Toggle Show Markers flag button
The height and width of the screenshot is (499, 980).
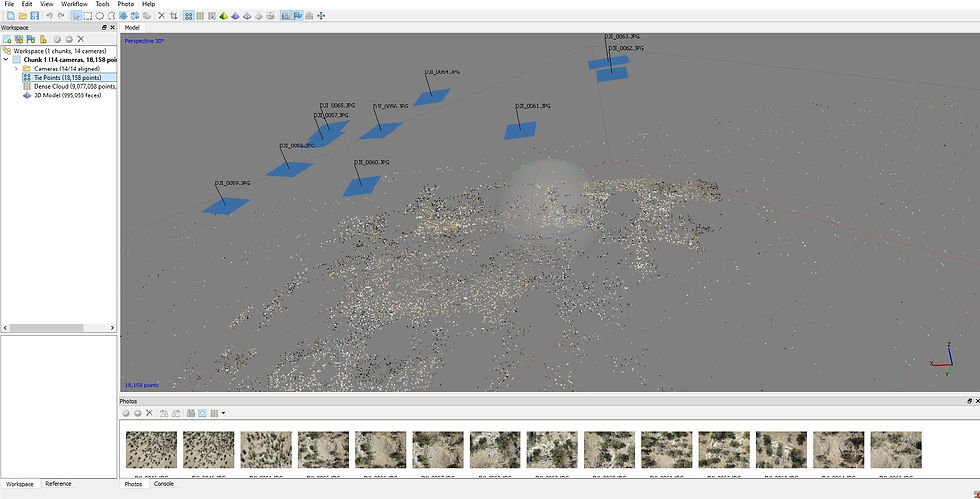(297, 16)
